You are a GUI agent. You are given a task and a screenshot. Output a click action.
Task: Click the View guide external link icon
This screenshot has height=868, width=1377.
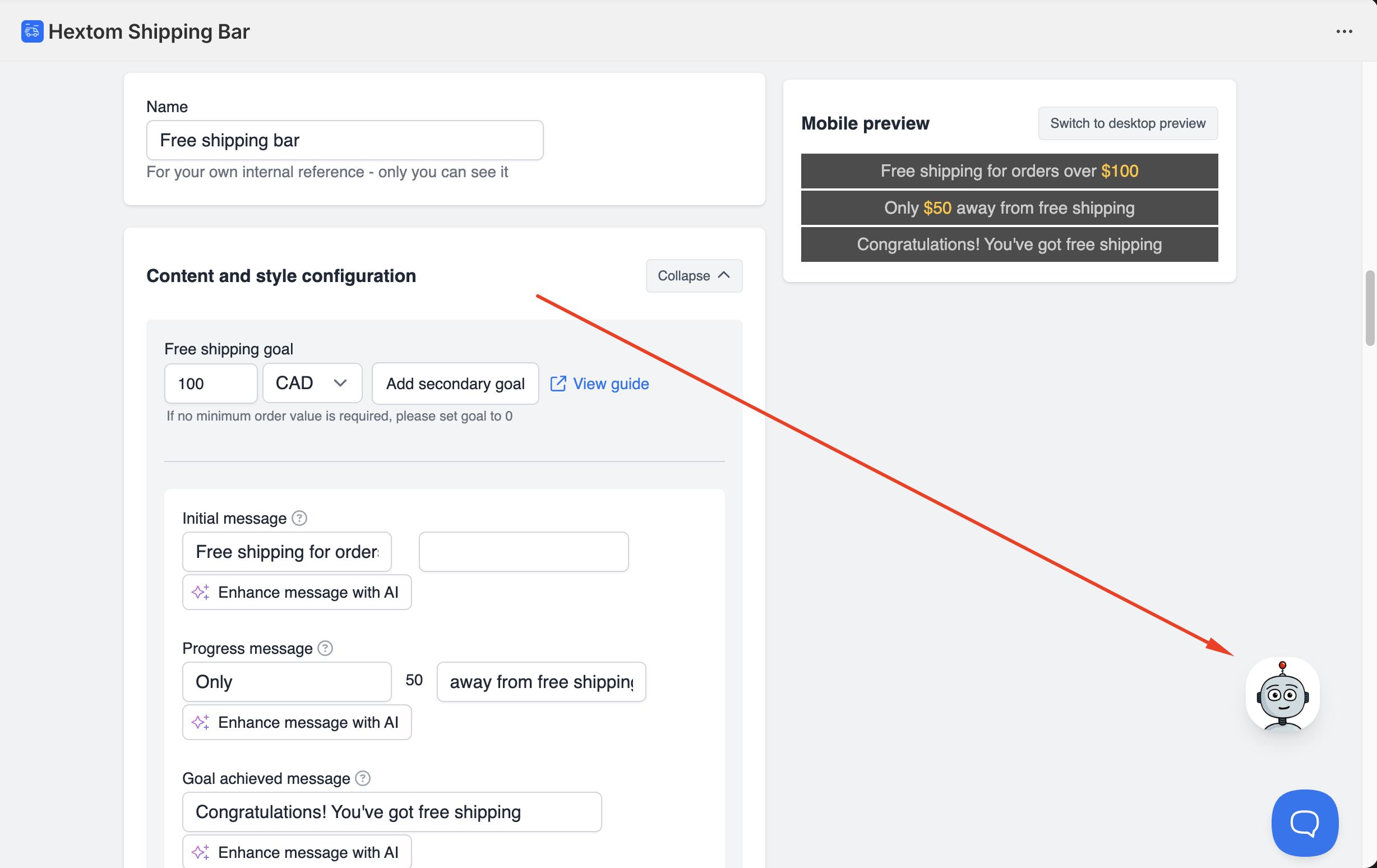pos(558,384)
